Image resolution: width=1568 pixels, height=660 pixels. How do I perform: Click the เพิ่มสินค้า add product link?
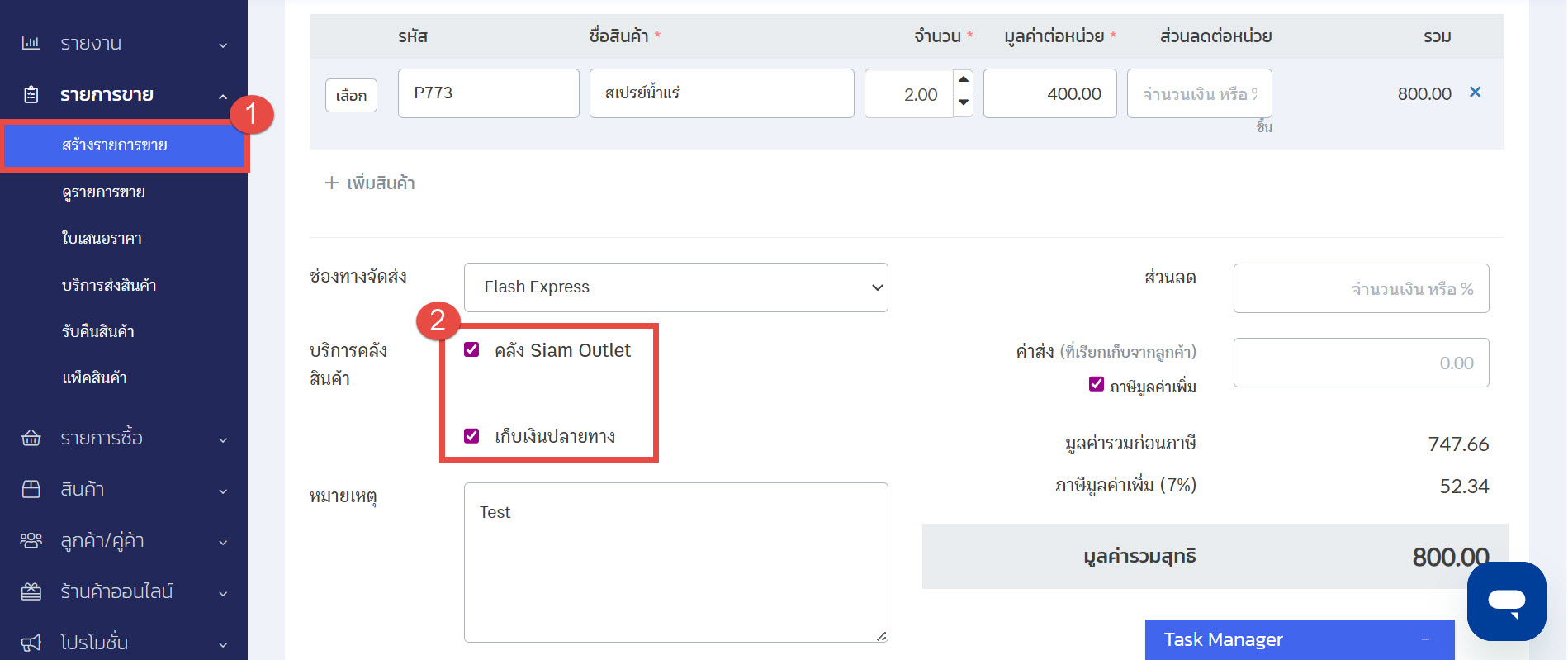pos(370,183)
